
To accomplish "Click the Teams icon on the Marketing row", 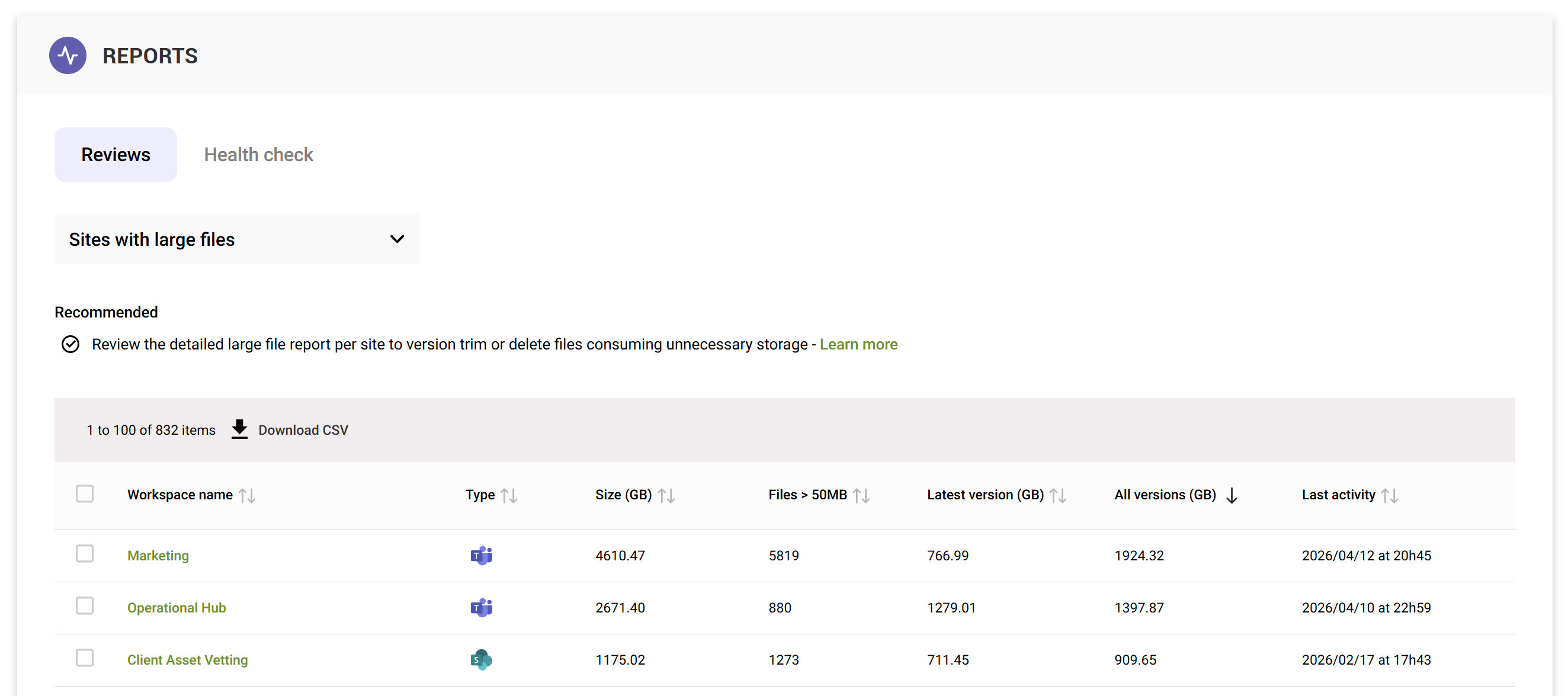I will (x=482, y=555).
